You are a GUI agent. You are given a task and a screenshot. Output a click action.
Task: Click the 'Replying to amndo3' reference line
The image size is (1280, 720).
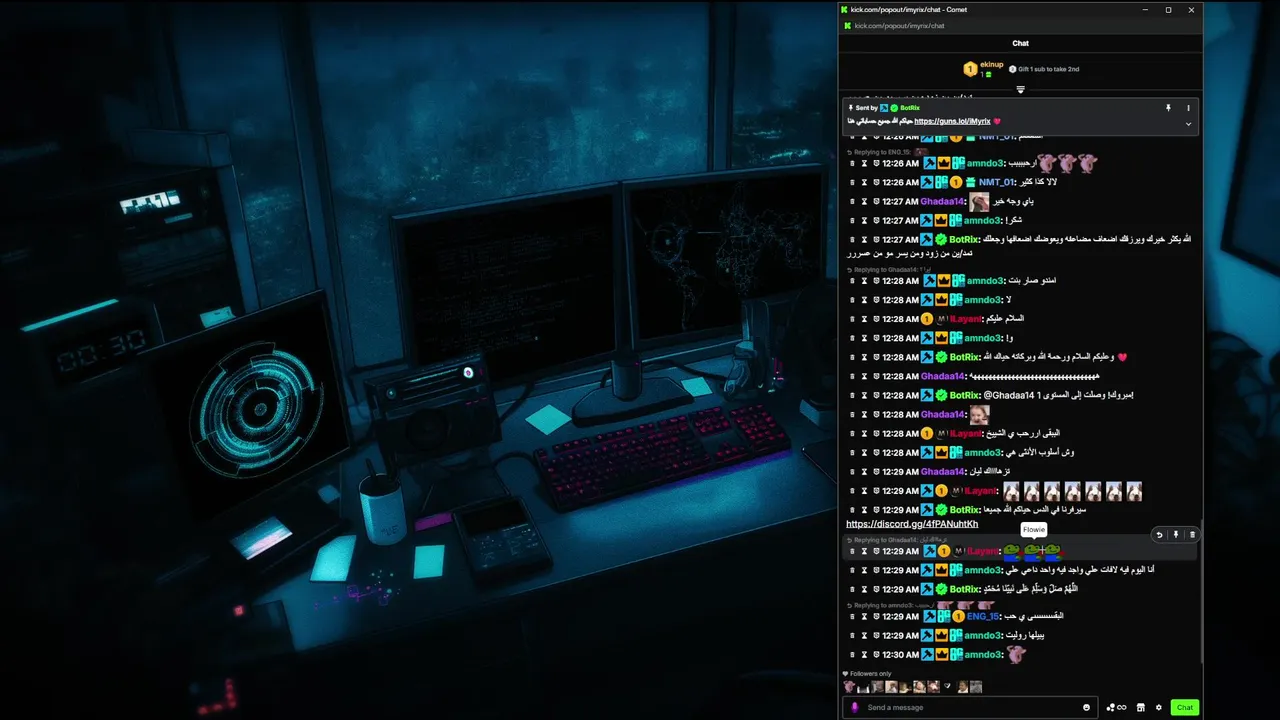point(920,605)
